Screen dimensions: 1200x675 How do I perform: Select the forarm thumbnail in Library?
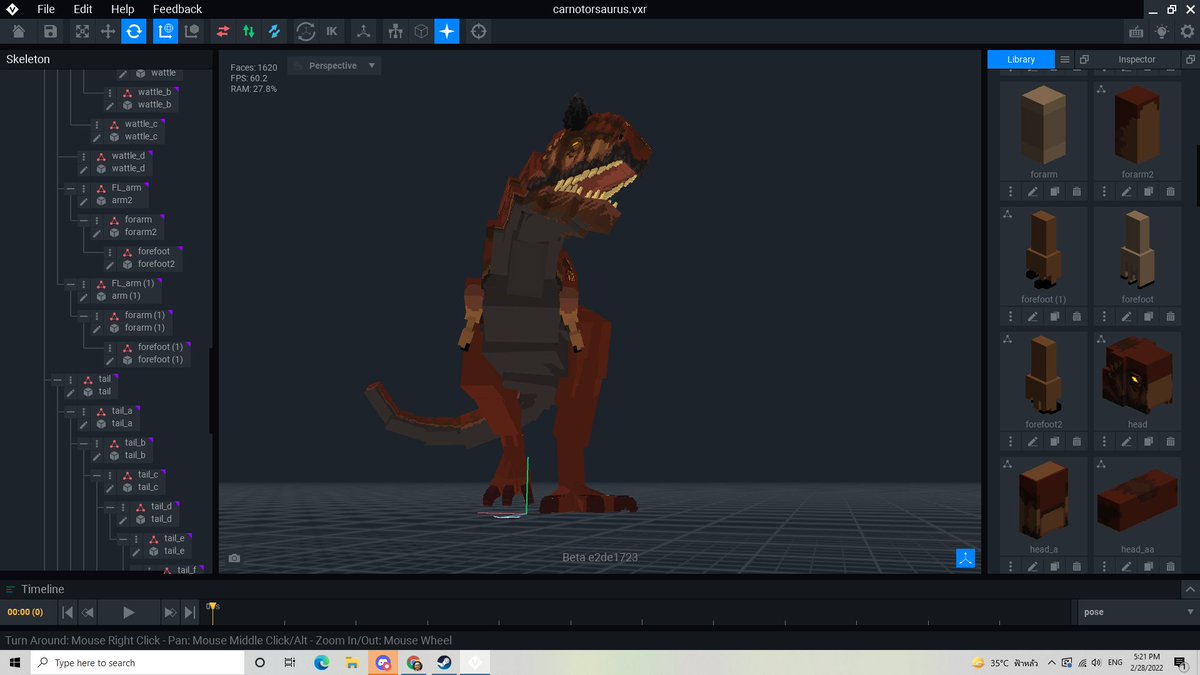click(x=1043, y=126)
